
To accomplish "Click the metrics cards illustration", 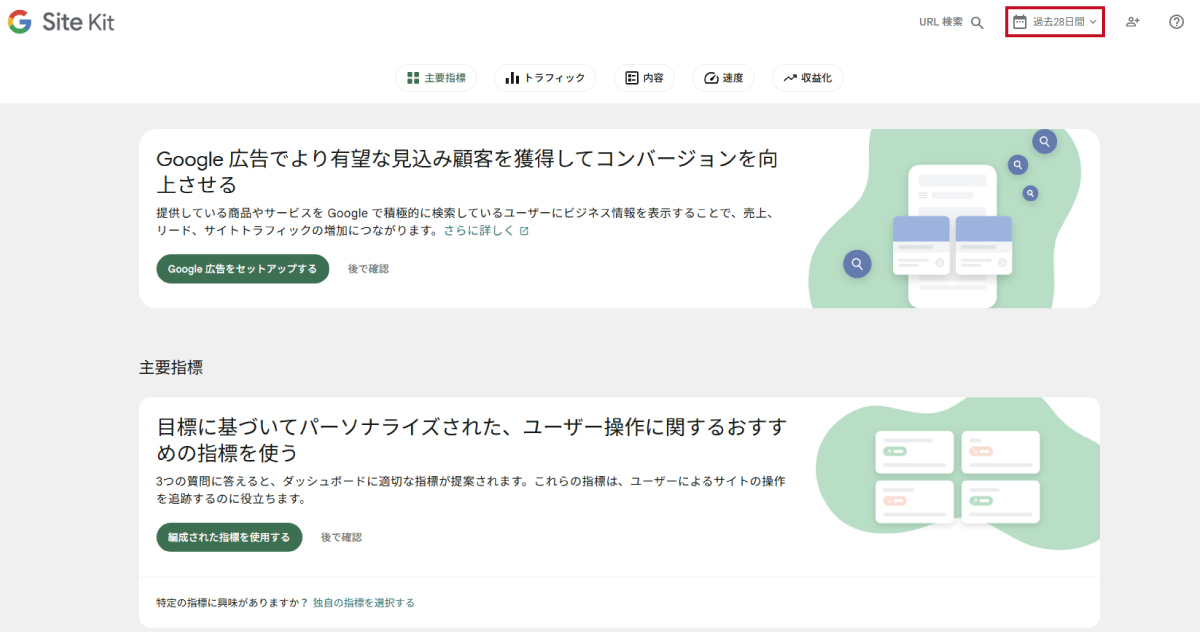I will 957,476.
